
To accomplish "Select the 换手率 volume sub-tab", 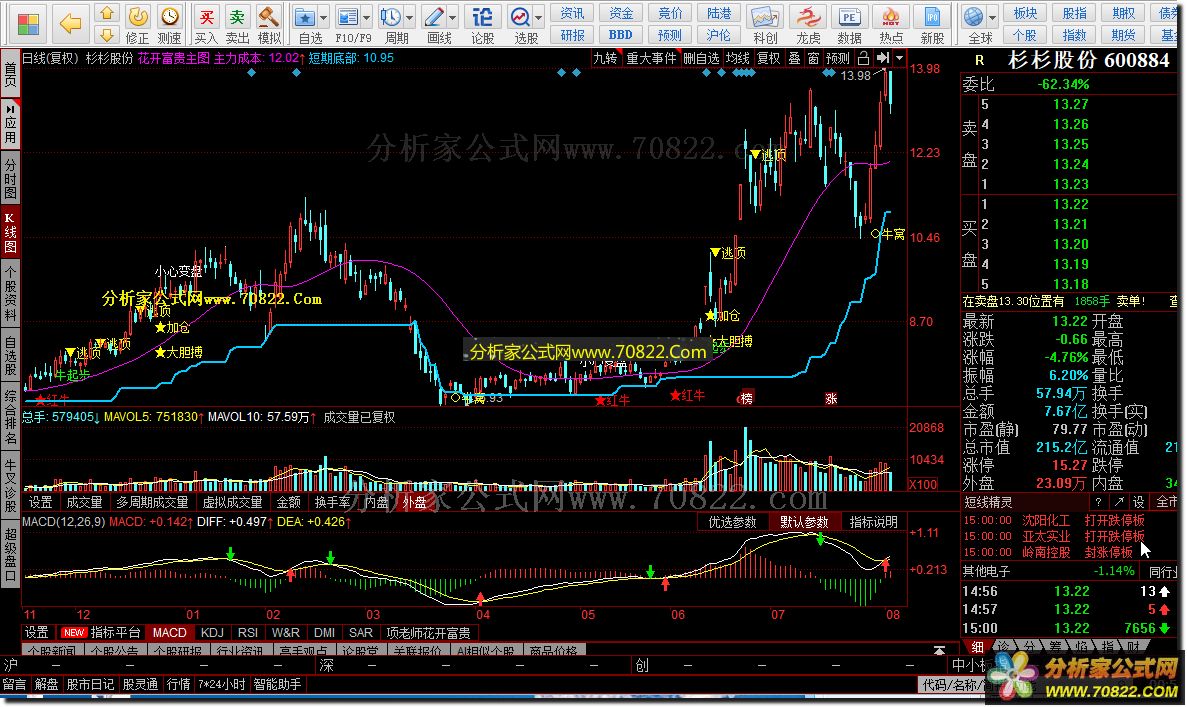I will coord(332,503).
